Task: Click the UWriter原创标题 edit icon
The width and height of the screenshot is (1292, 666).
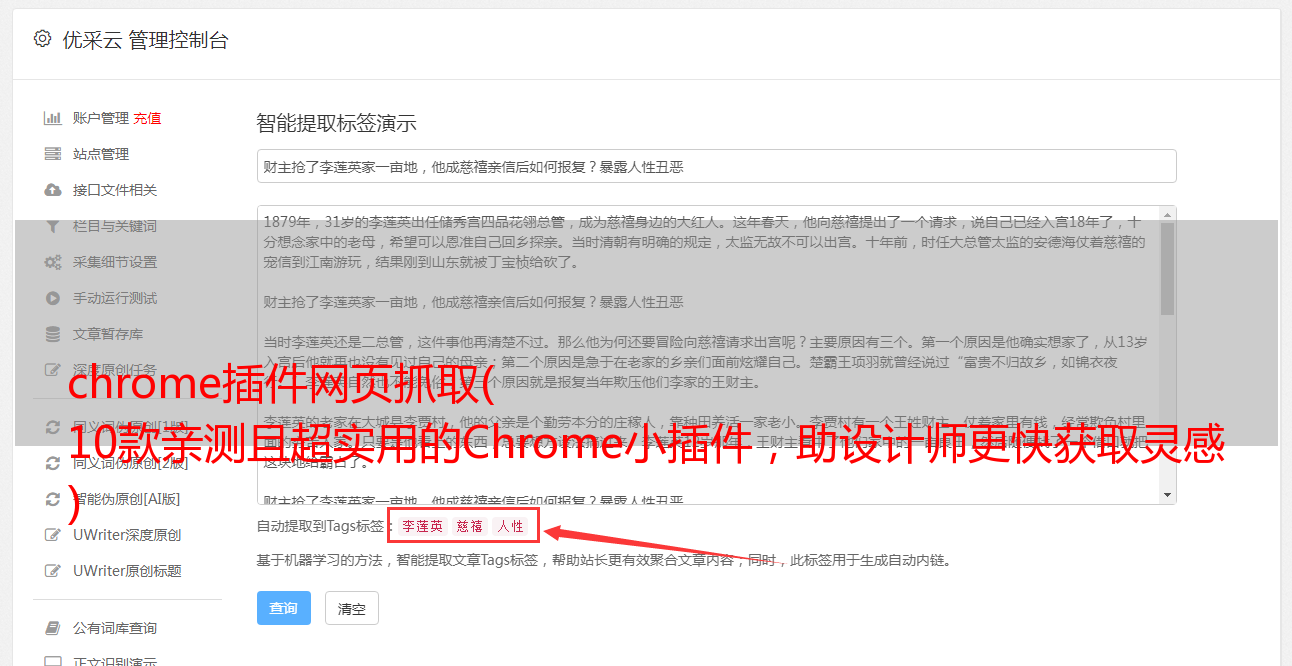Action: click(53, 571)
